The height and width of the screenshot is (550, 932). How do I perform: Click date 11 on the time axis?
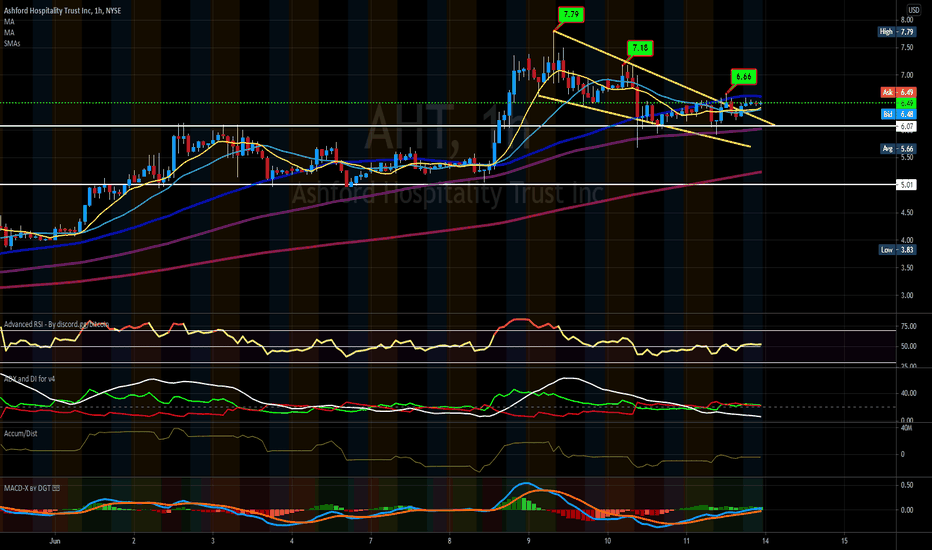[687, 541]
